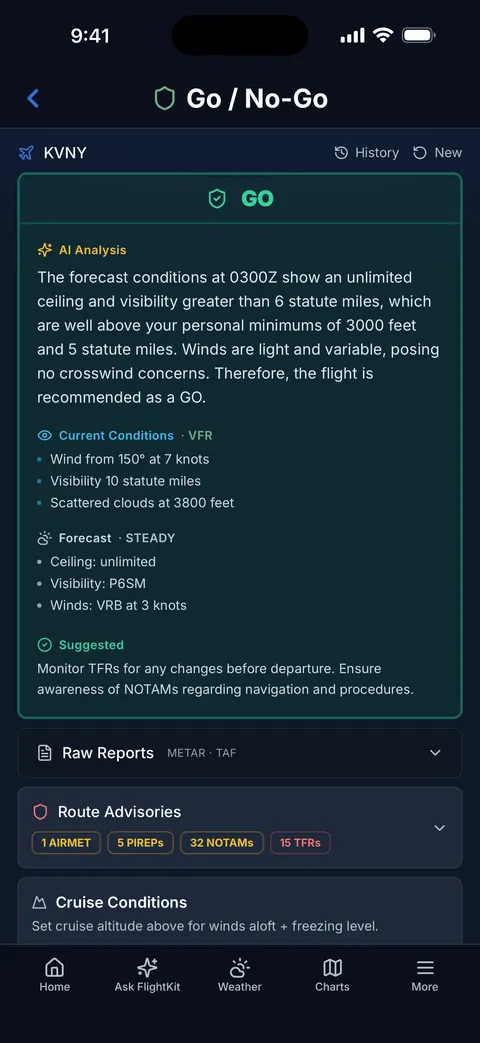Tap the Current Conditions eye icon
The height and width of the screenshot is (1043, 480).
point(45,436)
